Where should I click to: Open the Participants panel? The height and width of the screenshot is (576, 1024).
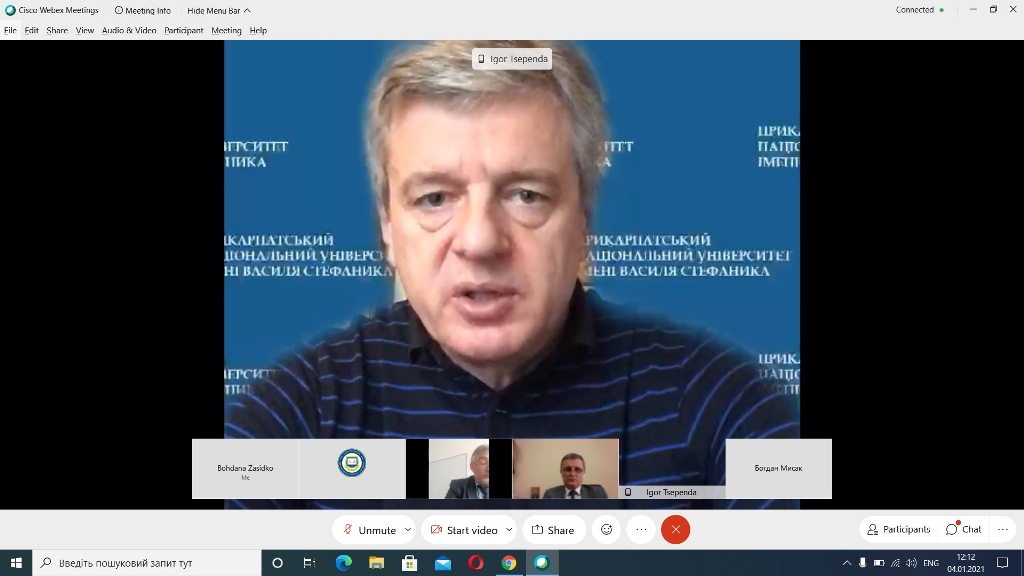[898, 529]
